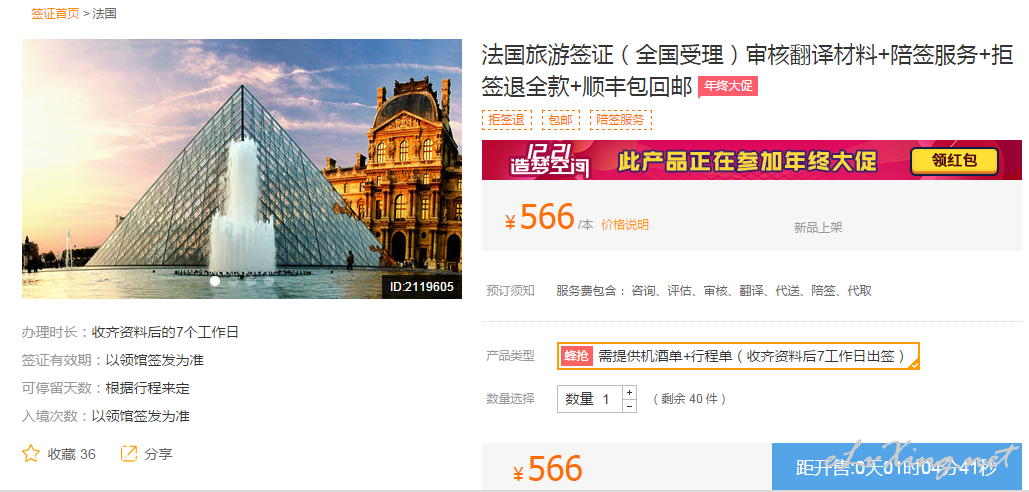Click the blue 距开售 countdown button
1029x492 pixels.
(896, 467)
